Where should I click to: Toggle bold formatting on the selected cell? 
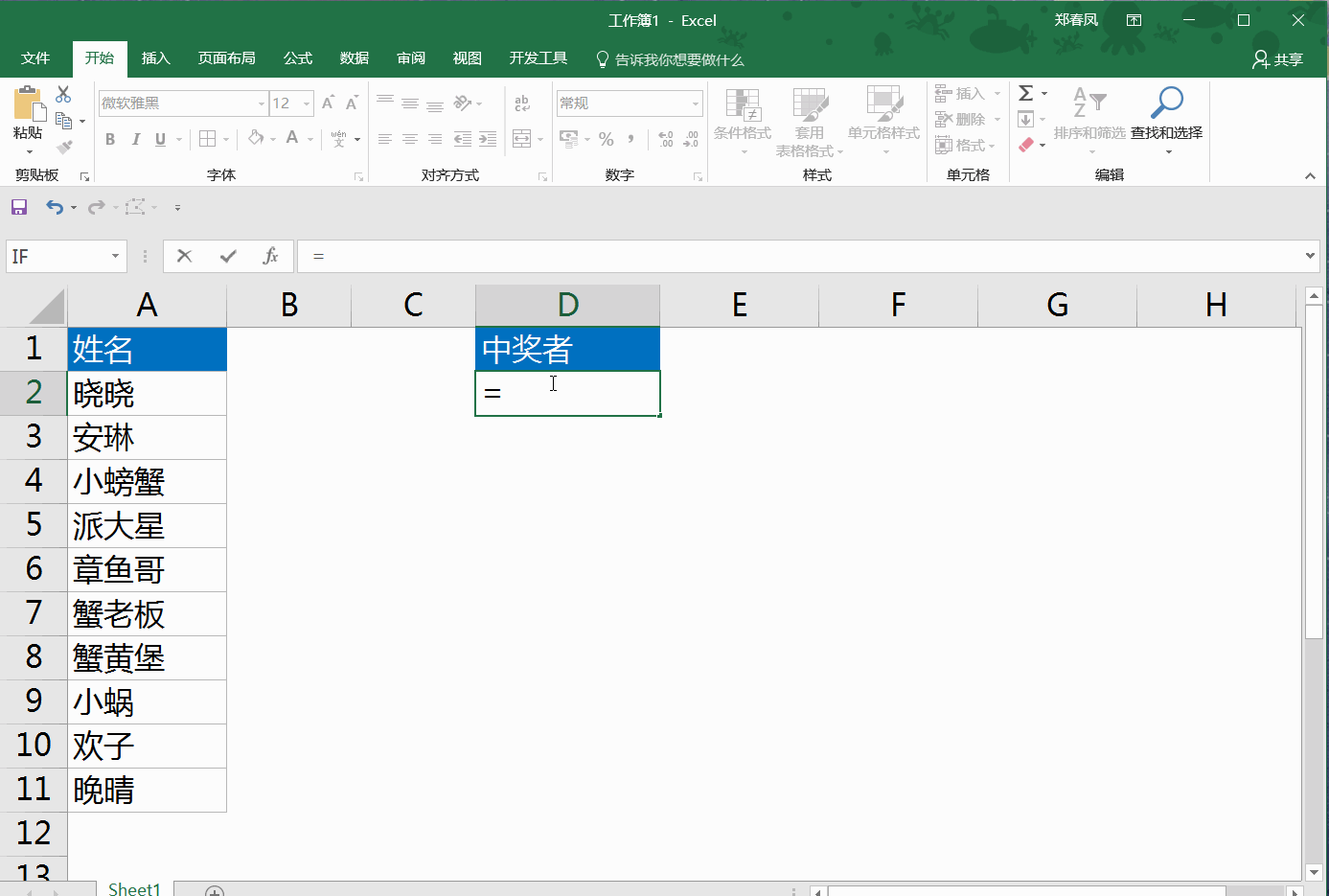click(109, 139)
